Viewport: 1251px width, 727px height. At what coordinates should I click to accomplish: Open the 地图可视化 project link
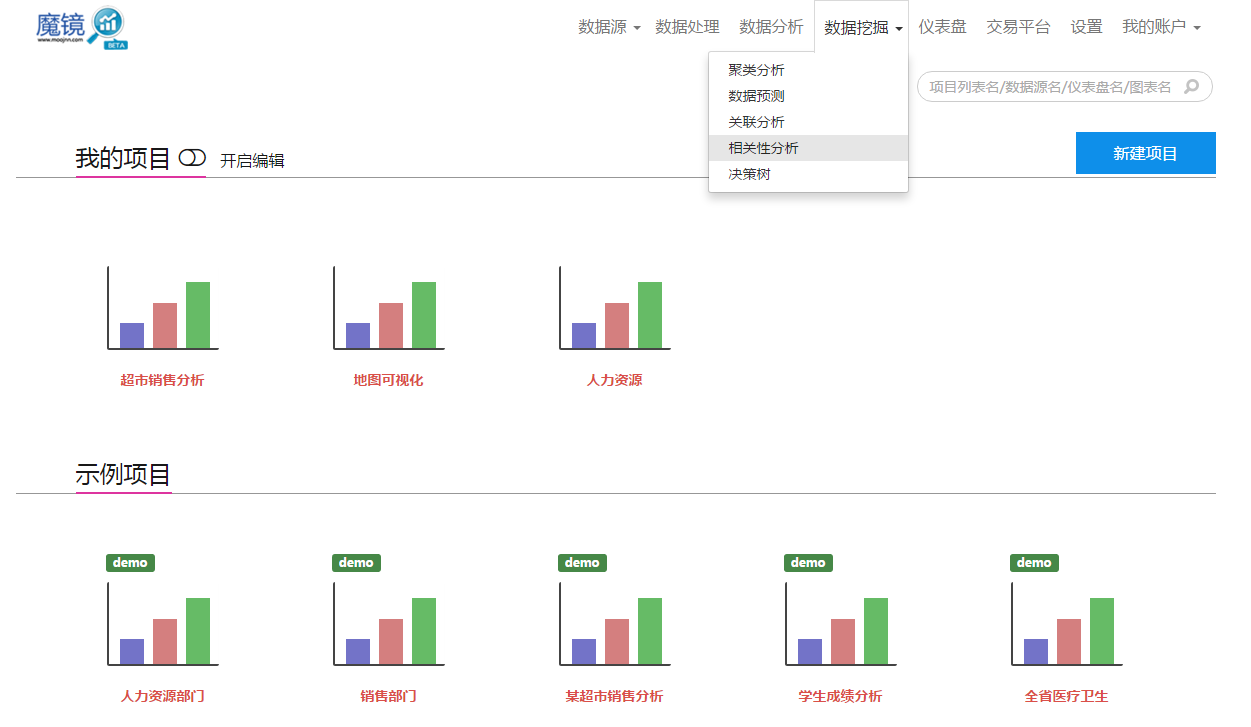click(x=387, y=381)
